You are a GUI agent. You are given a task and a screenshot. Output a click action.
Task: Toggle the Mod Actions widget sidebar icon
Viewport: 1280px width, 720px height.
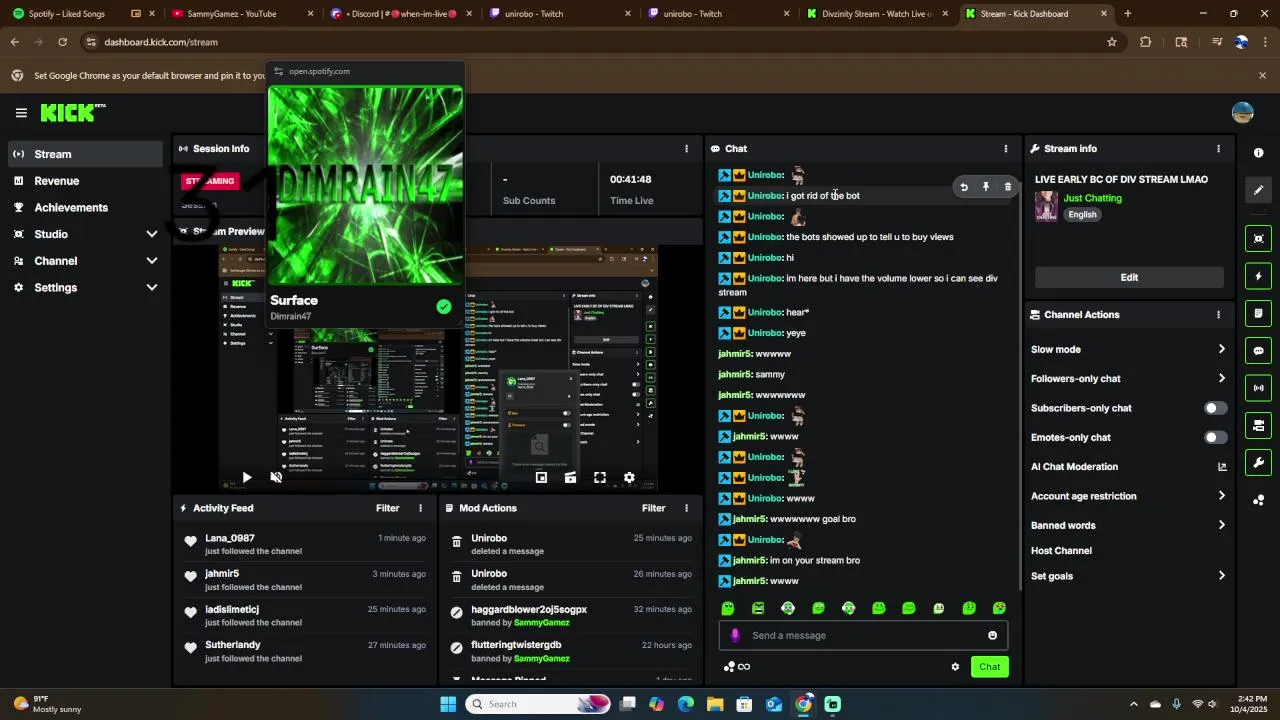(1259, 313)
